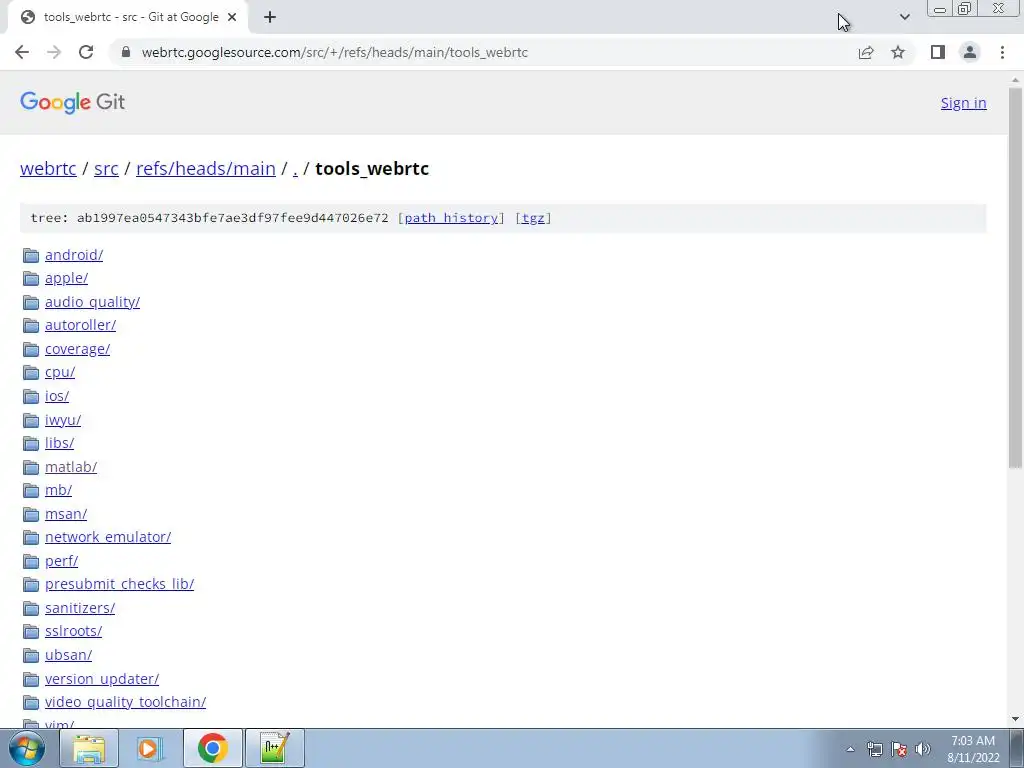
Task: View site info via the padlock icon
Action: [126, 52]
